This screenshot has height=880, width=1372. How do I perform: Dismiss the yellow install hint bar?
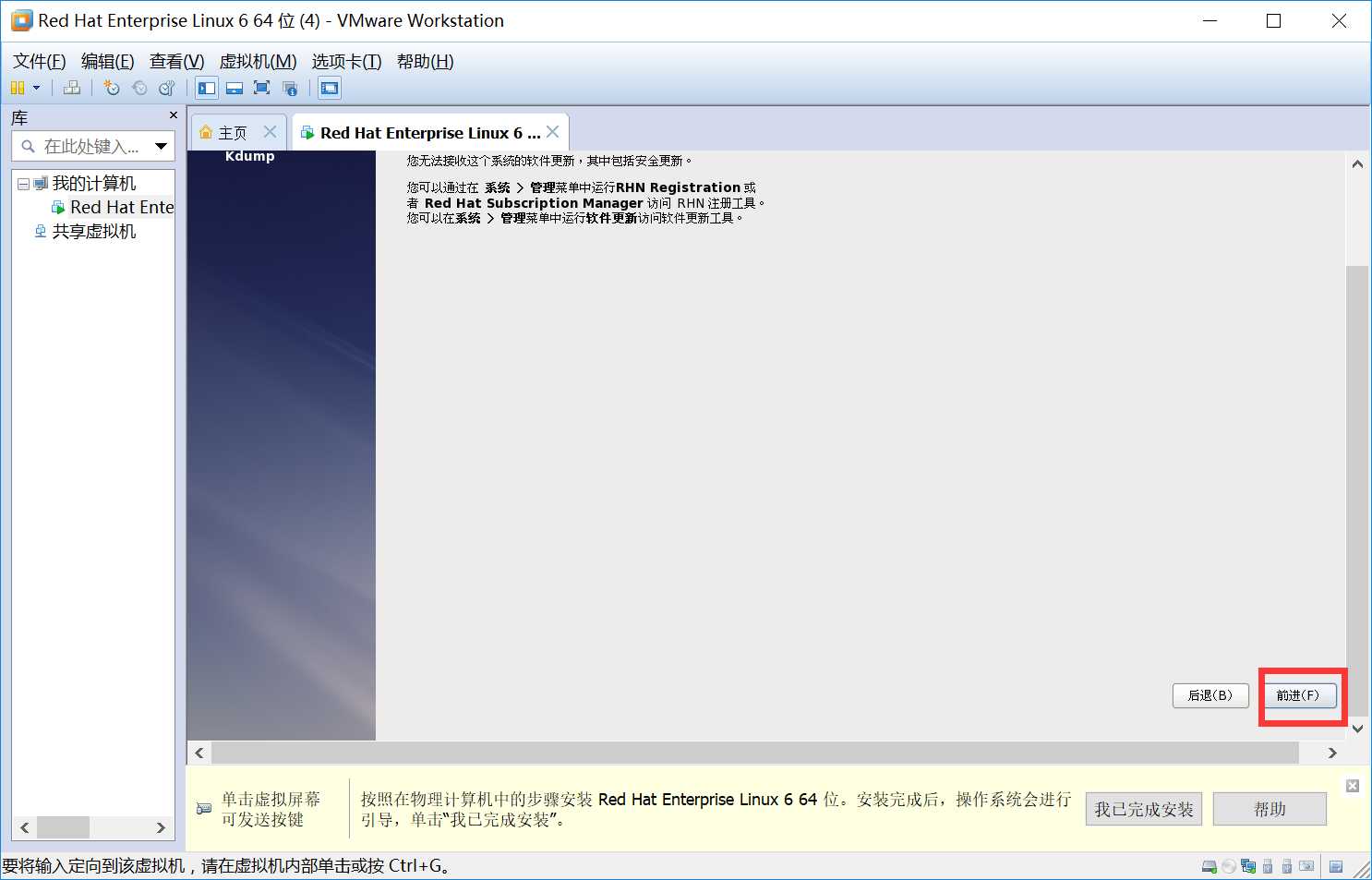tap(1353, 786)
